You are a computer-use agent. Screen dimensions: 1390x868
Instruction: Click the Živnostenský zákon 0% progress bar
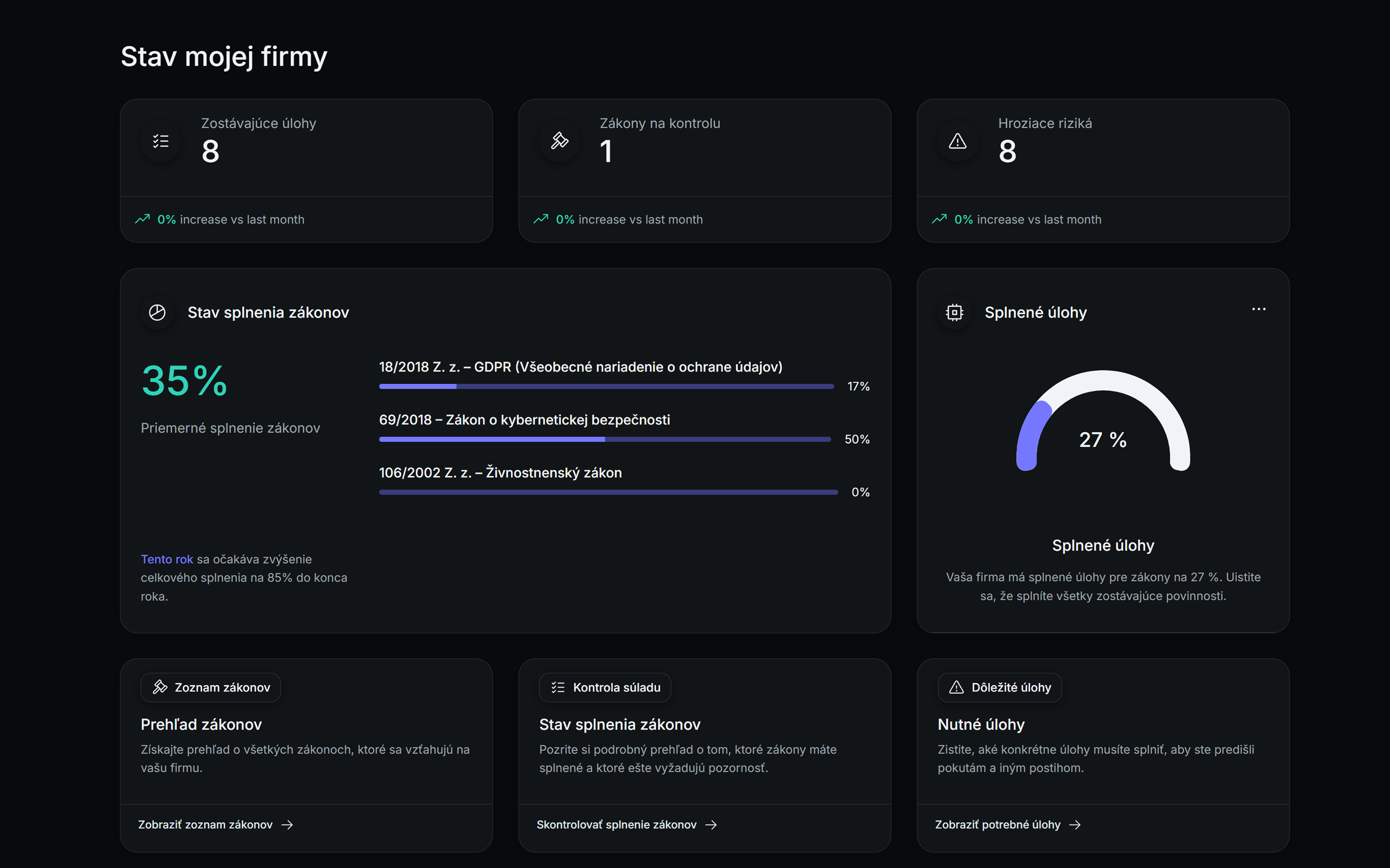click(x=608, y=492)
